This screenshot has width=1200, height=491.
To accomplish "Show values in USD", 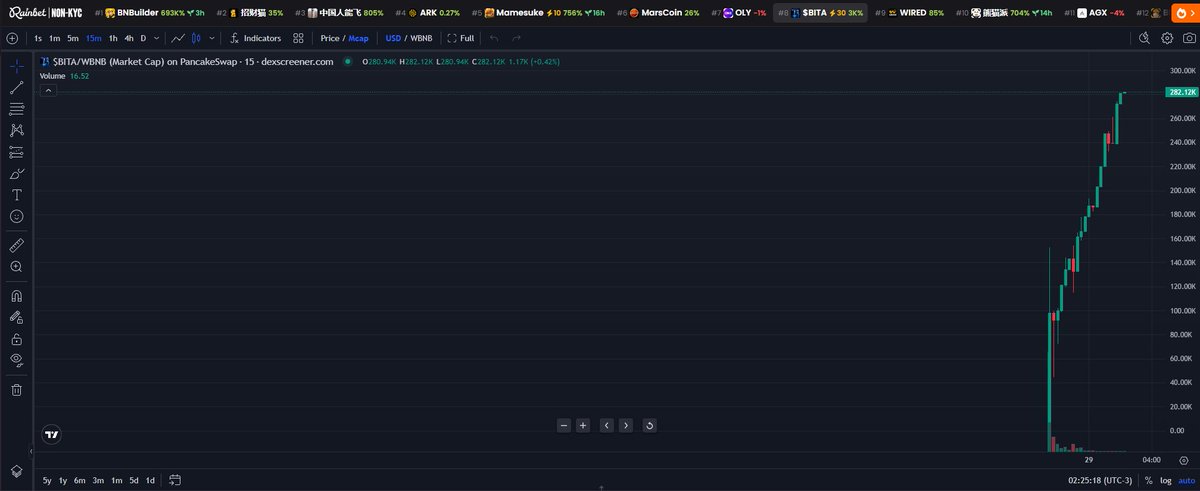I will tap(393, 38).
